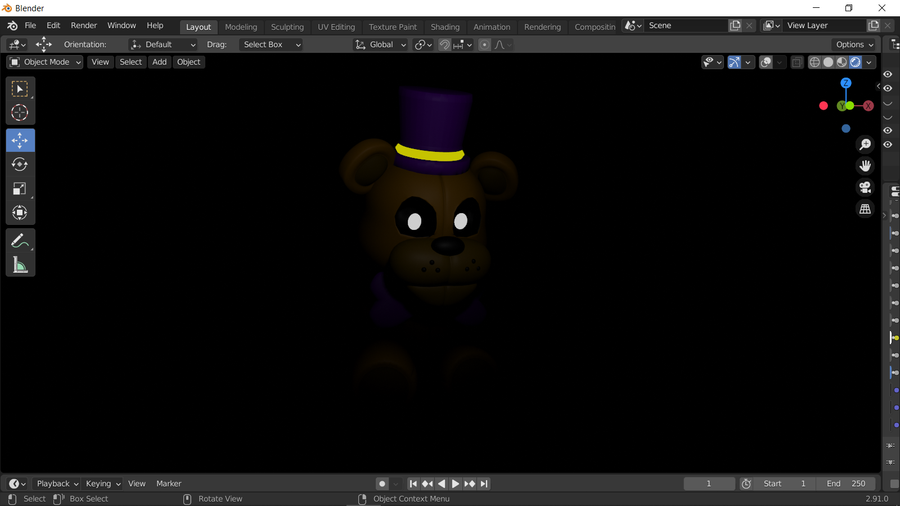Click the green Y axis gizmo handle
This screenshot has width=900, height=506.
841,106
